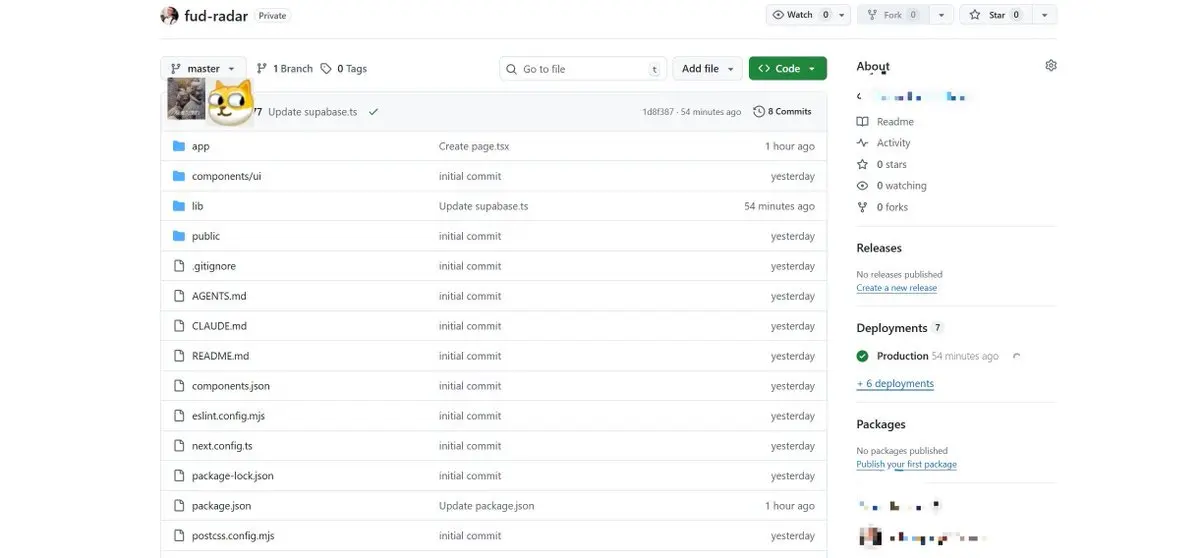The height and width of the screenshot is (558, 1200).
Task: Open the + 6 deployments link
Action: pyautogui.click(x=895, y=384)
